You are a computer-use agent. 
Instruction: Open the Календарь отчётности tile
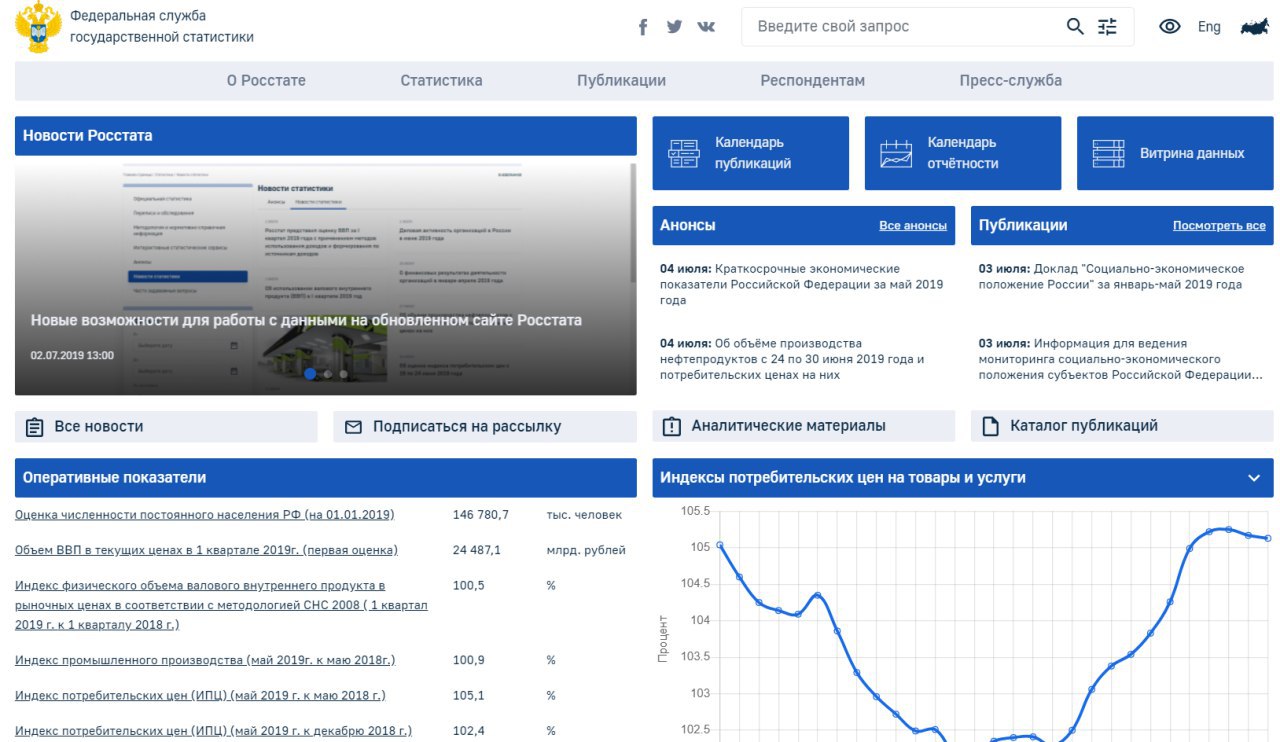[962, 153]
